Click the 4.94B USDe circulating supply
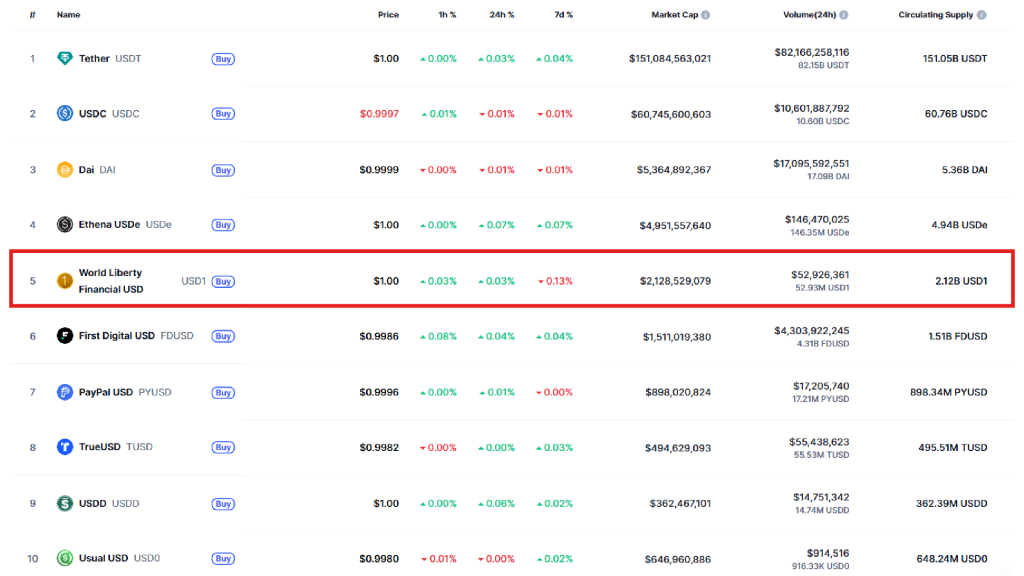 [959, 225]
